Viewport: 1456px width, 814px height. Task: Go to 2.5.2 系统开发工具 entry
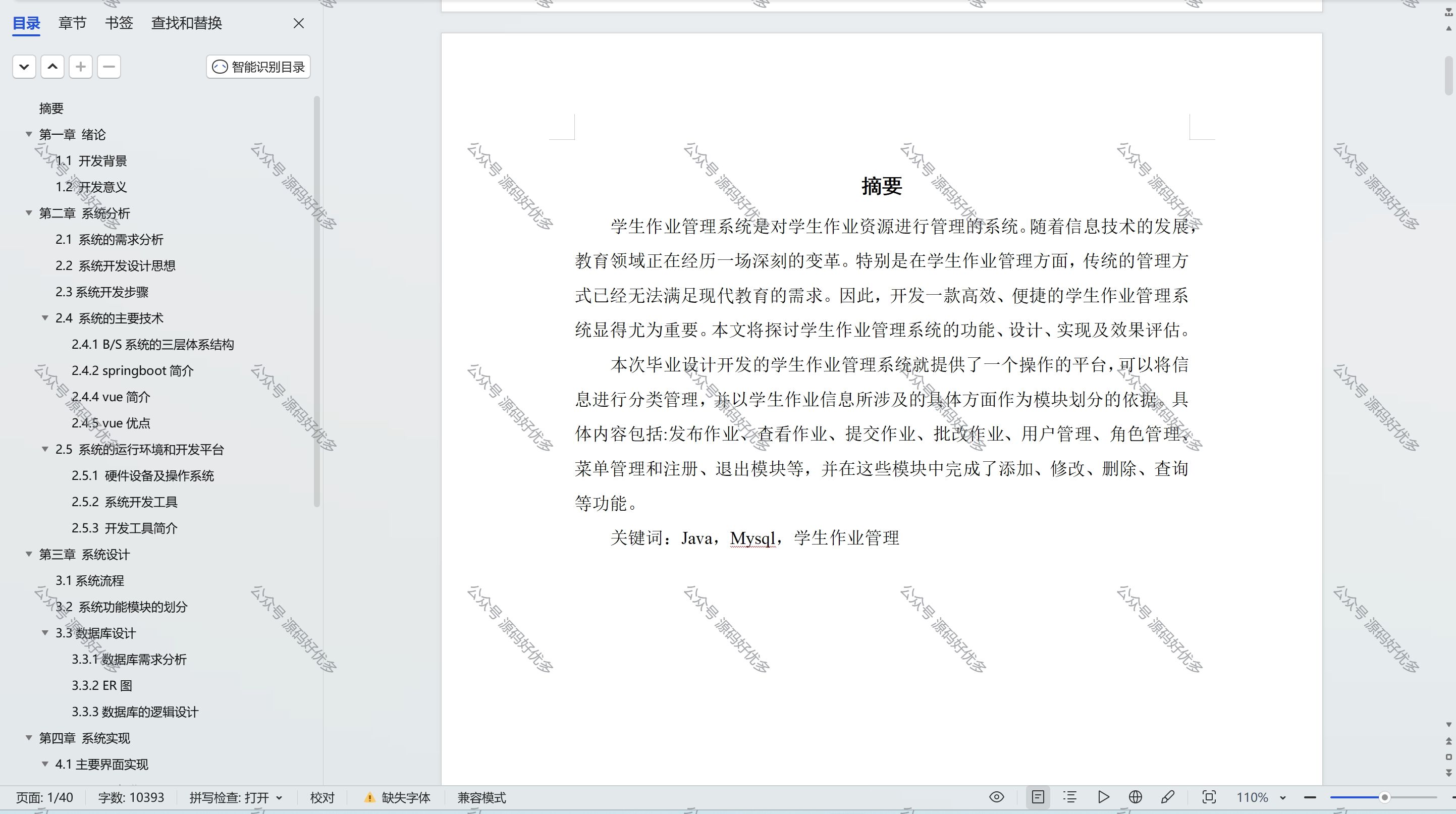(124, 502)
